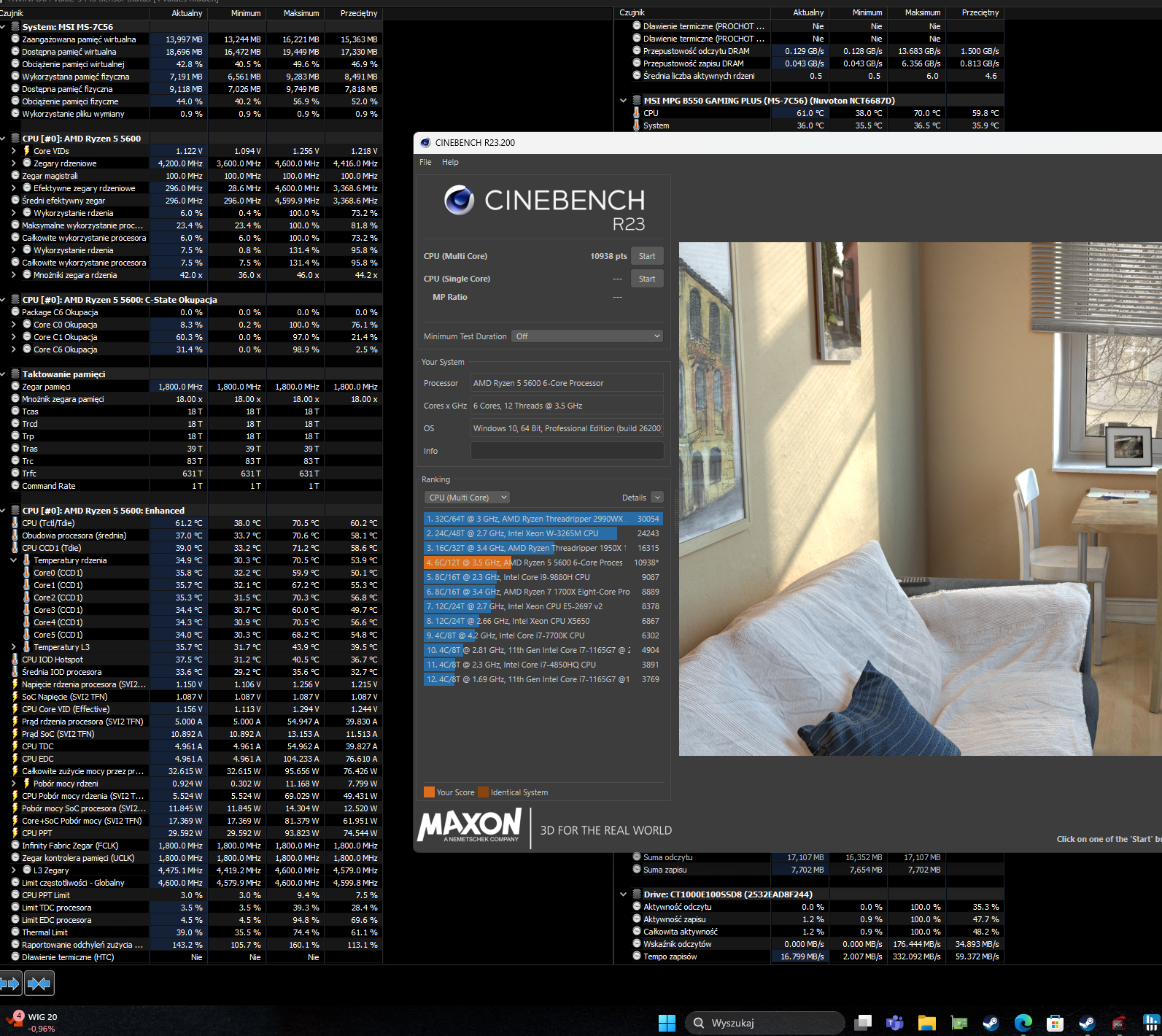Expand the L3 Zegary row
Viewport: 1162px width, 1036px height.
13,870
